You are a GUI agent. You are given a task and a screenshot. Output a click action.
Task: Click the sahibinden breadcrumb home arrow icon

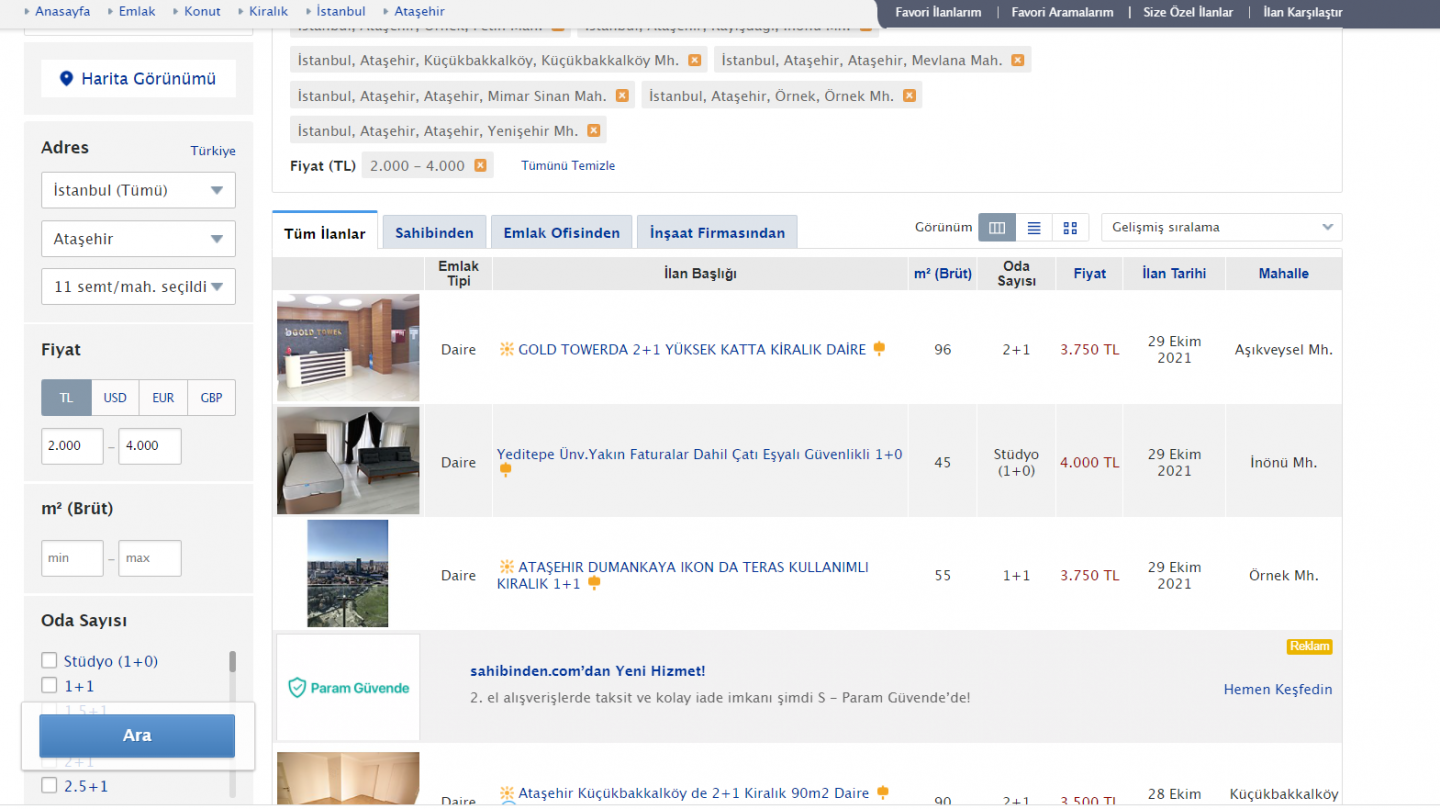pyautogui.click(x=25, y=11)
